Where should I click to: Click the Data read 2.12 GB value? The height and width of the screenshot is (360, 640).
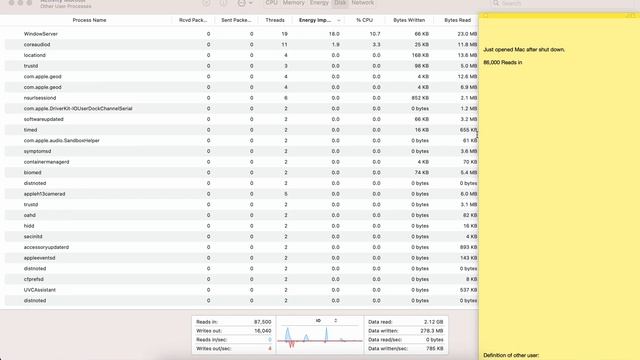point(433,322)
